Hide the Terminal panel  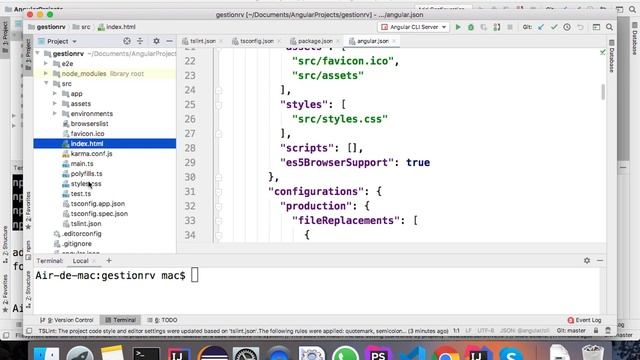coord(600,260)
